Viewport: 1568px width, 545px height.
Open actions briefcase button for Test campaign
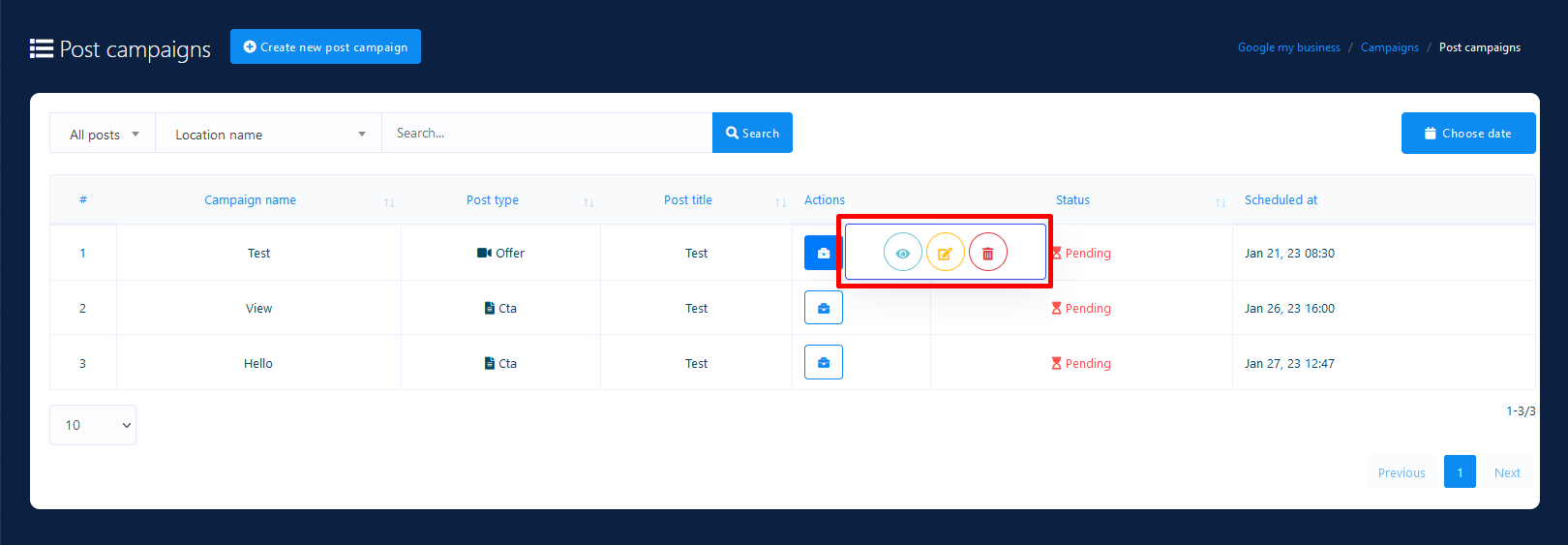click(822, 253)
